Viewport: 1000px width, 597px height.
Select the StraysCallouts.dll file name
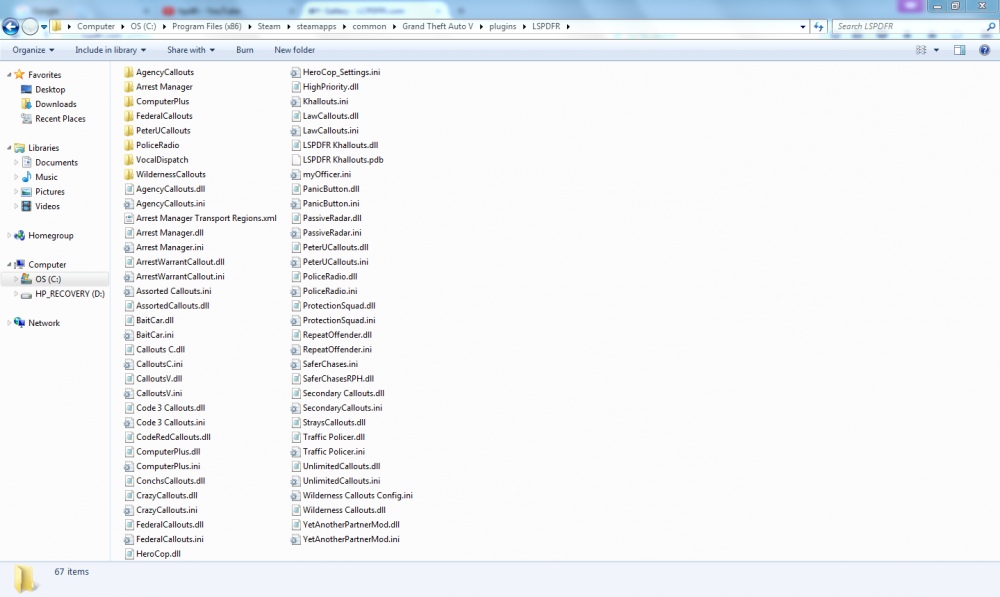(334, 422)
